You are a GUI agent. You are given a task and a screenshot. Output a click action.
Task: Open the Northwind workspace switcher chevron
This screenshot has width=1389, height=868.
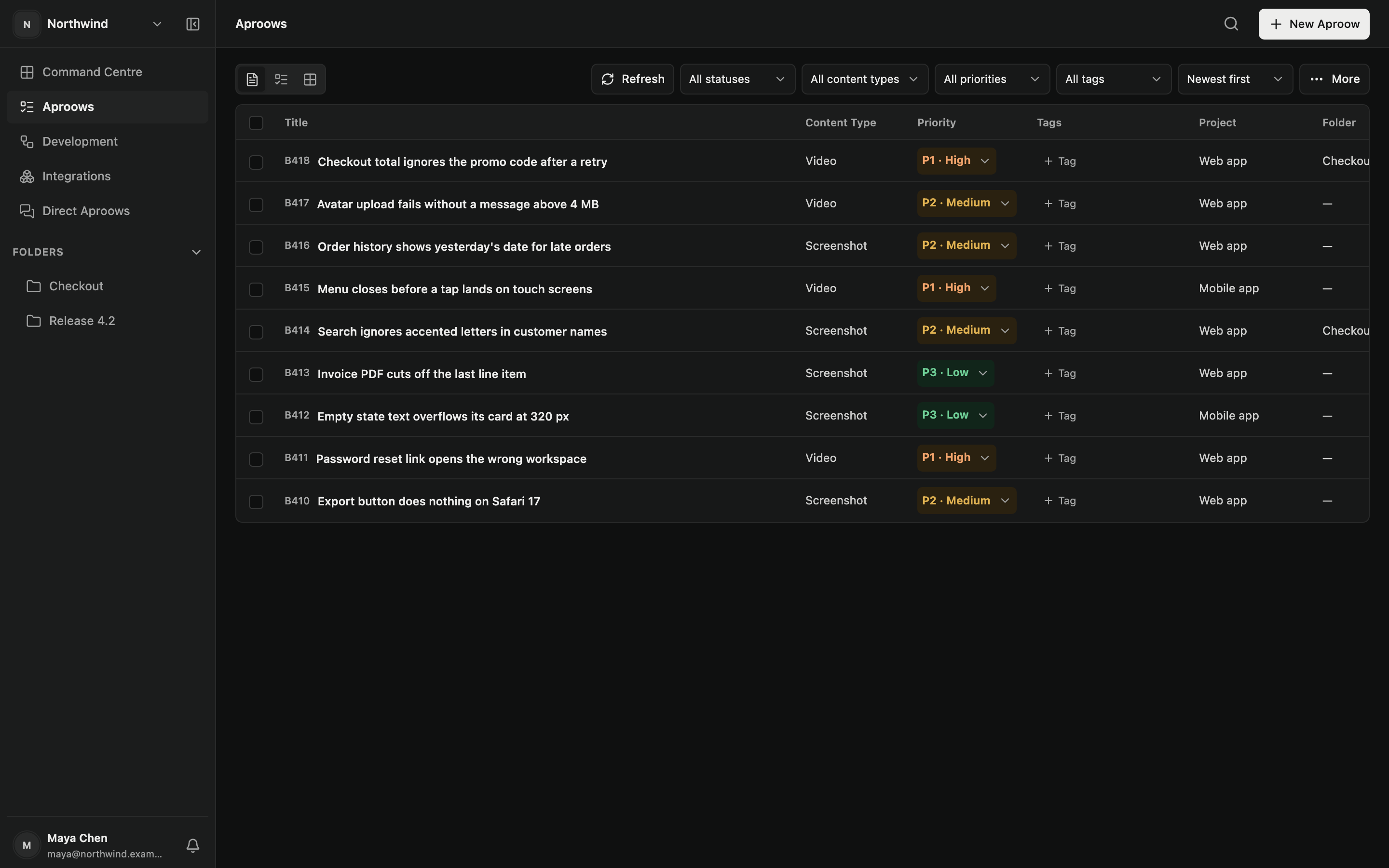click(157, 24)
